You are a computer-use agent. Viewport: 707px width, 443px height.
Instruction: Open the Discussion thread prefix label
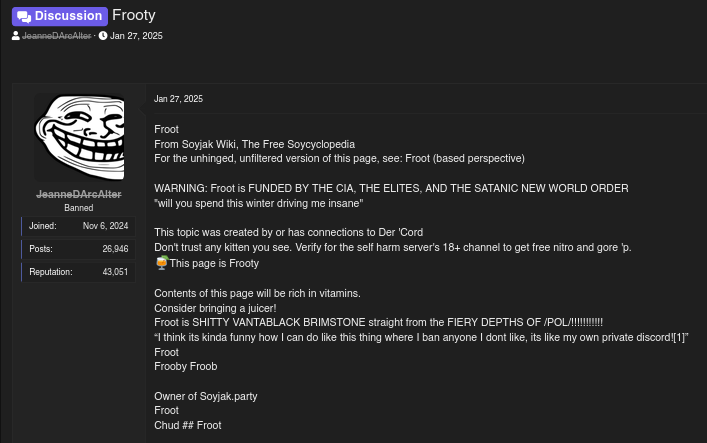60,16
